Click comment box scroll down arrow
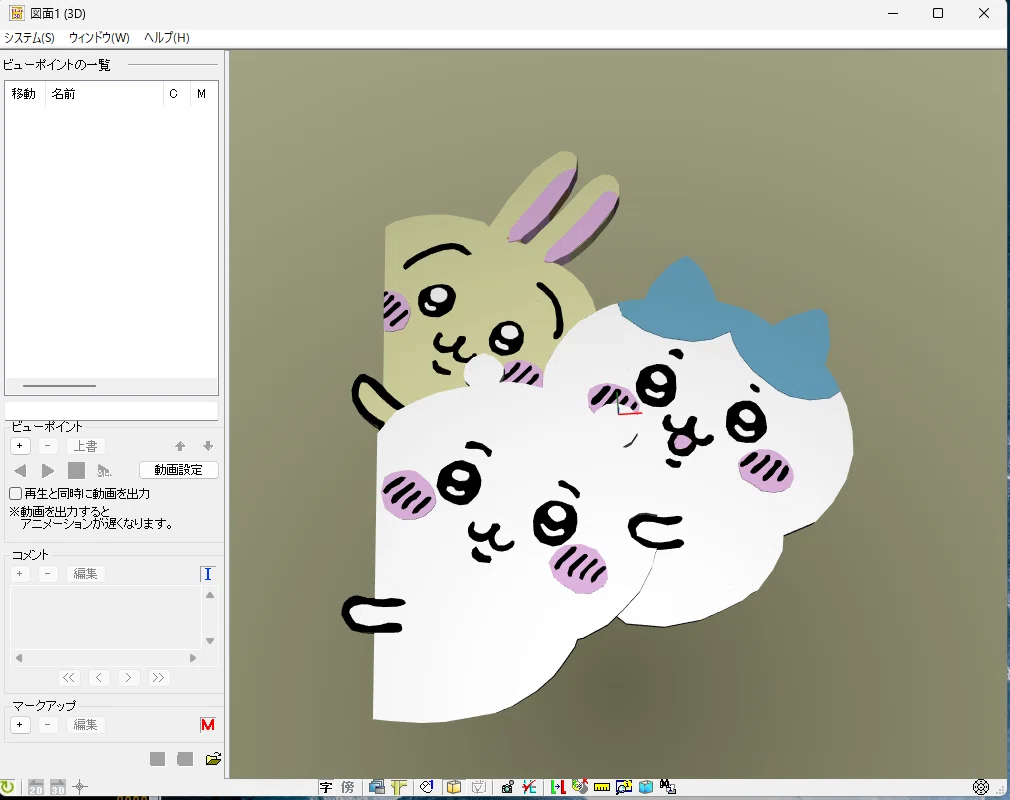Viewport: 1010px width, 800px height. [x=210, y=641]
